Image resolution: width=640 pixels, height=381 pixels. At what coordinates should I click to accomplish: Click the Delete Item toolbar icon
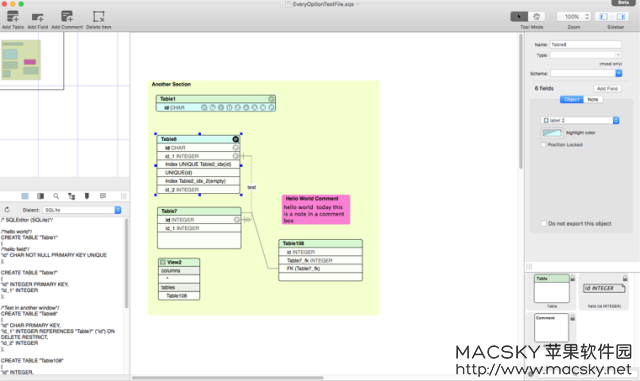(98, 16)
